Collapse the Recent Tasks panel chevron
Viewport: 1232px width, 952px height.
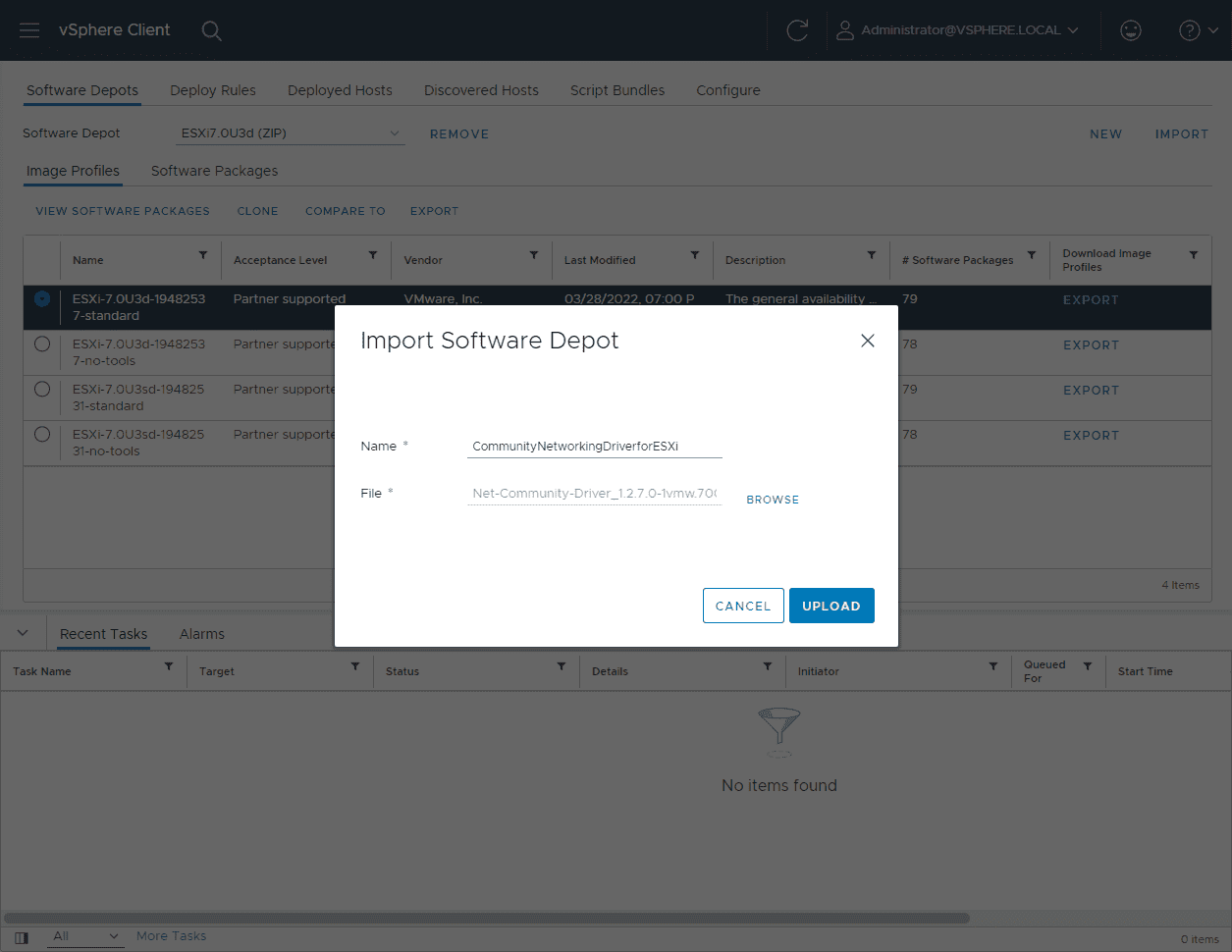23,633
